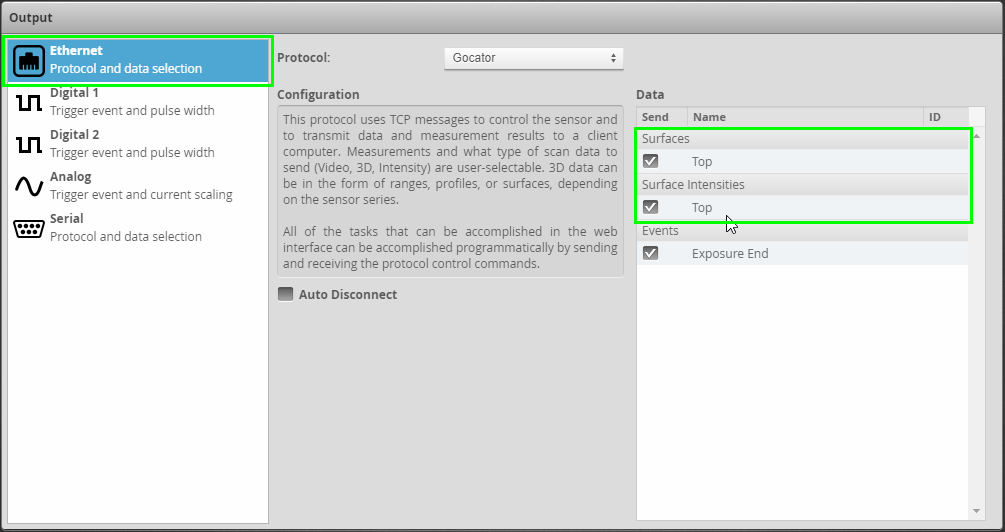
Task: Open the Protocol dropdown showing Gocator
Action: pos(533,58)
